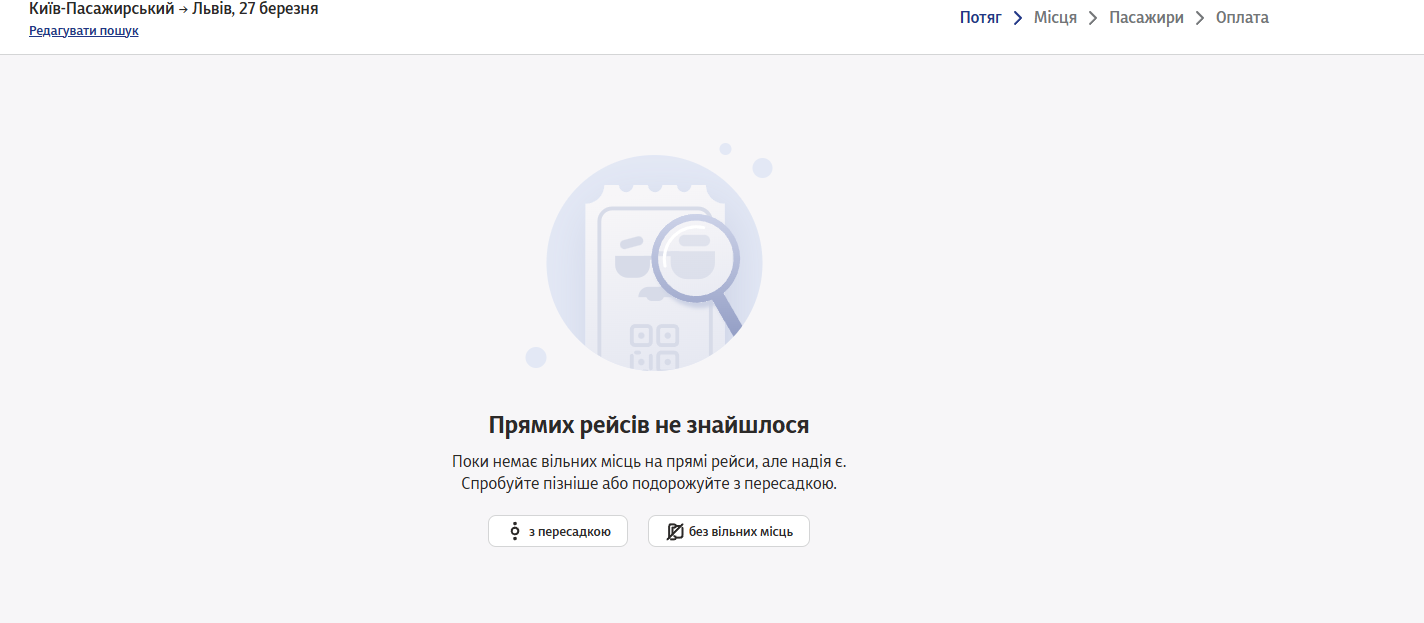Screen dimensions: 1424x623
Task: Select the 'Потяг' breadcrumb step
Action: pos(980,18)
